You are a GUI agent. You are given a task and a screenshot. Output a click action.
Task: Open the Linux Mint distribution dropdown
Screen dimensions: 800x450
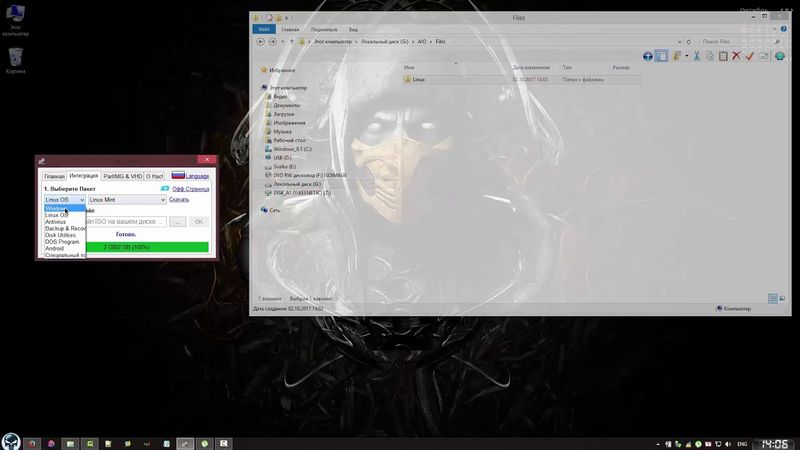point(127,200)
